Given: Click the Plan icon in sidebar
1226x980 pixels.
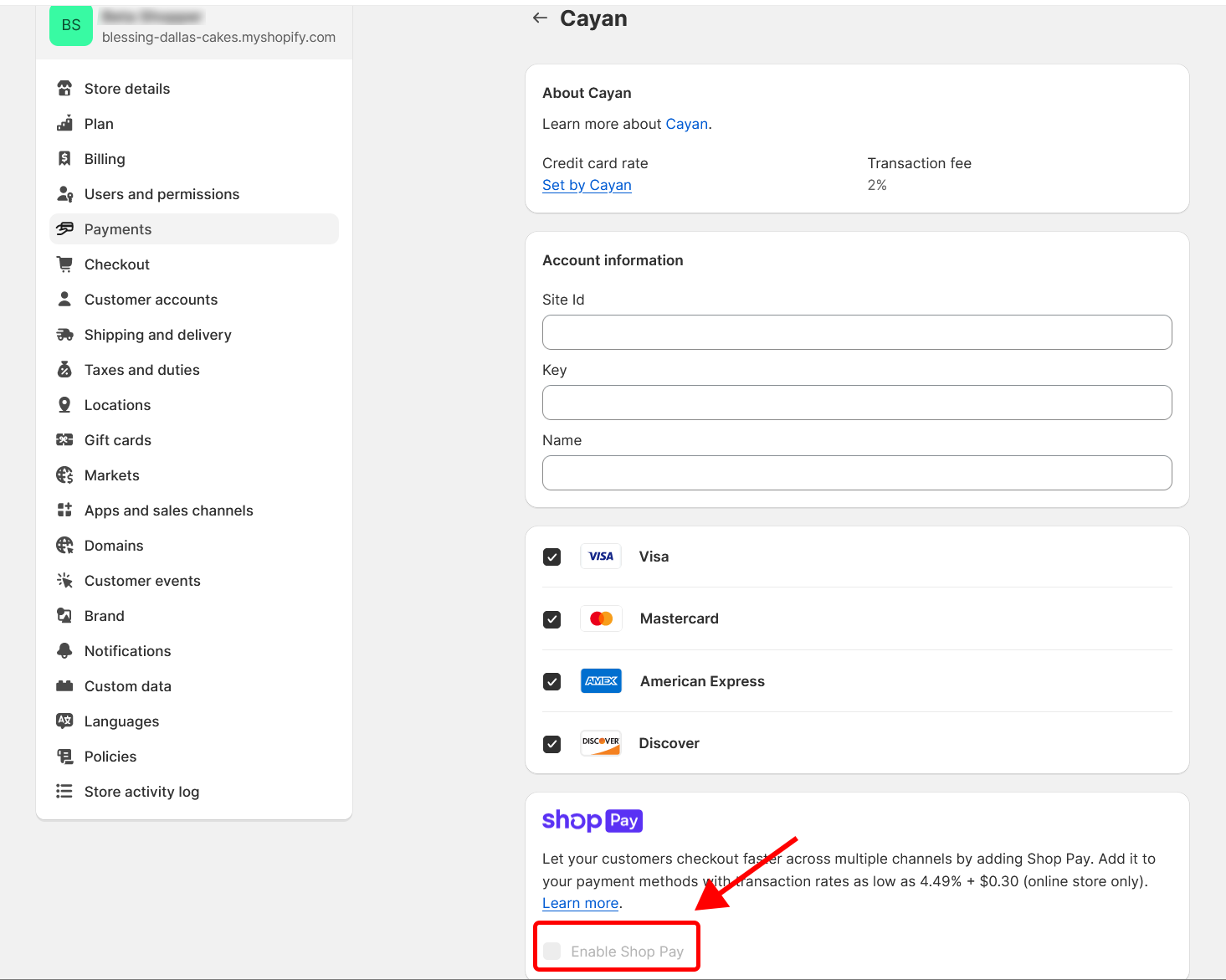Looking at the screenshot, I should pos(64,124).
